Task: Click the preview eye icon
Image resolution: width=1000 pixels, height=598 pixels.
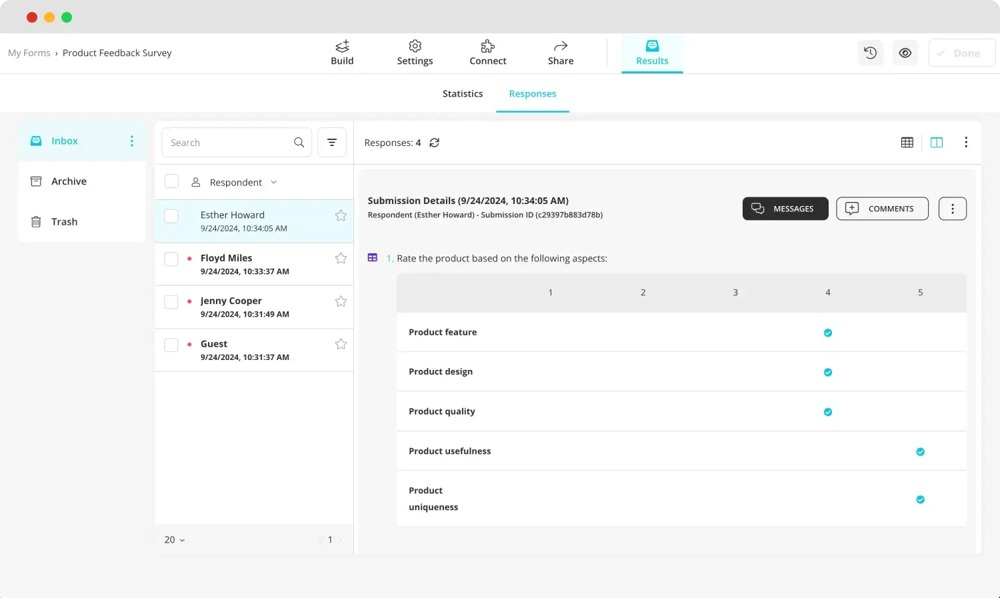Action: pos(905,53)
